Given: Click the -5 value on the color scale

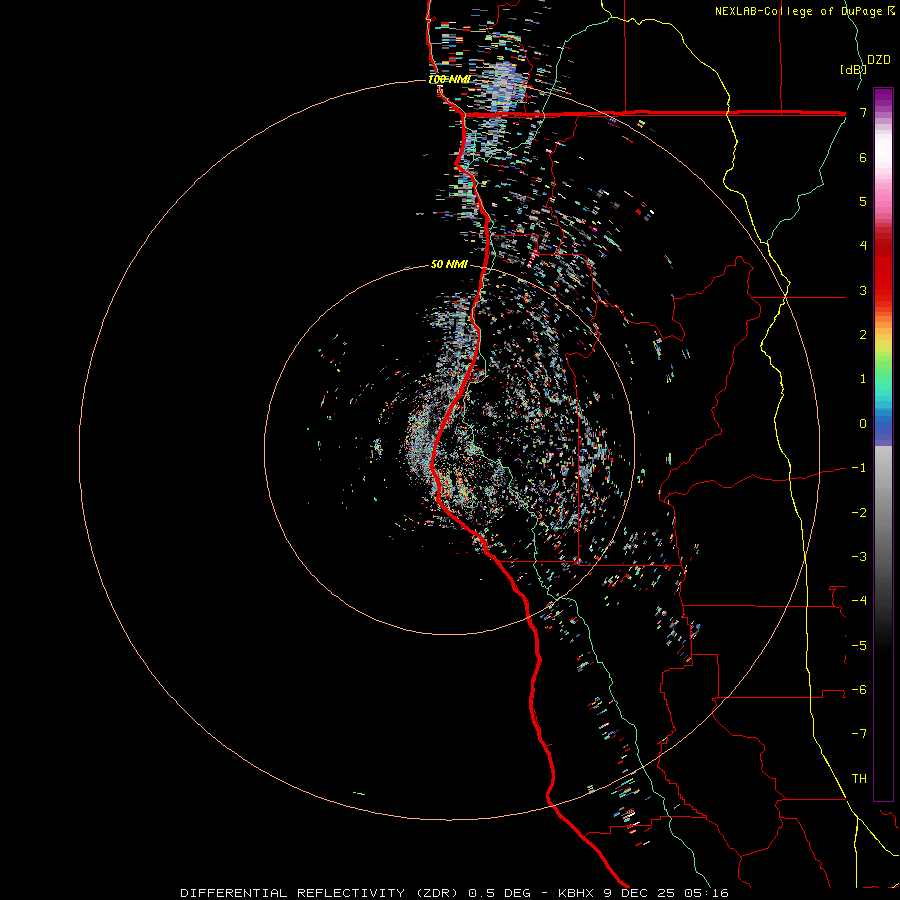Looking at the screenshot, I should tap(859, 646).
